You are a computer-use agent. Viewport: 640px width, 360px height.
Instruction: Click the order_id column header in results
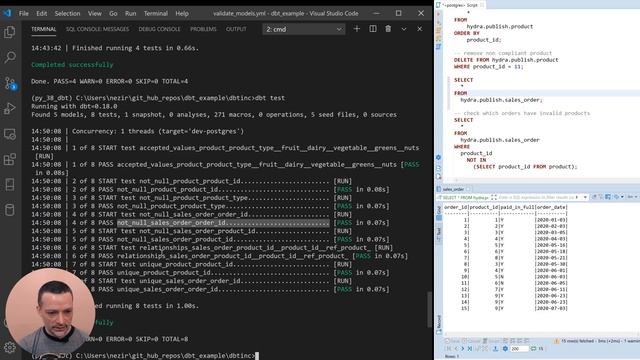point(456,207)
